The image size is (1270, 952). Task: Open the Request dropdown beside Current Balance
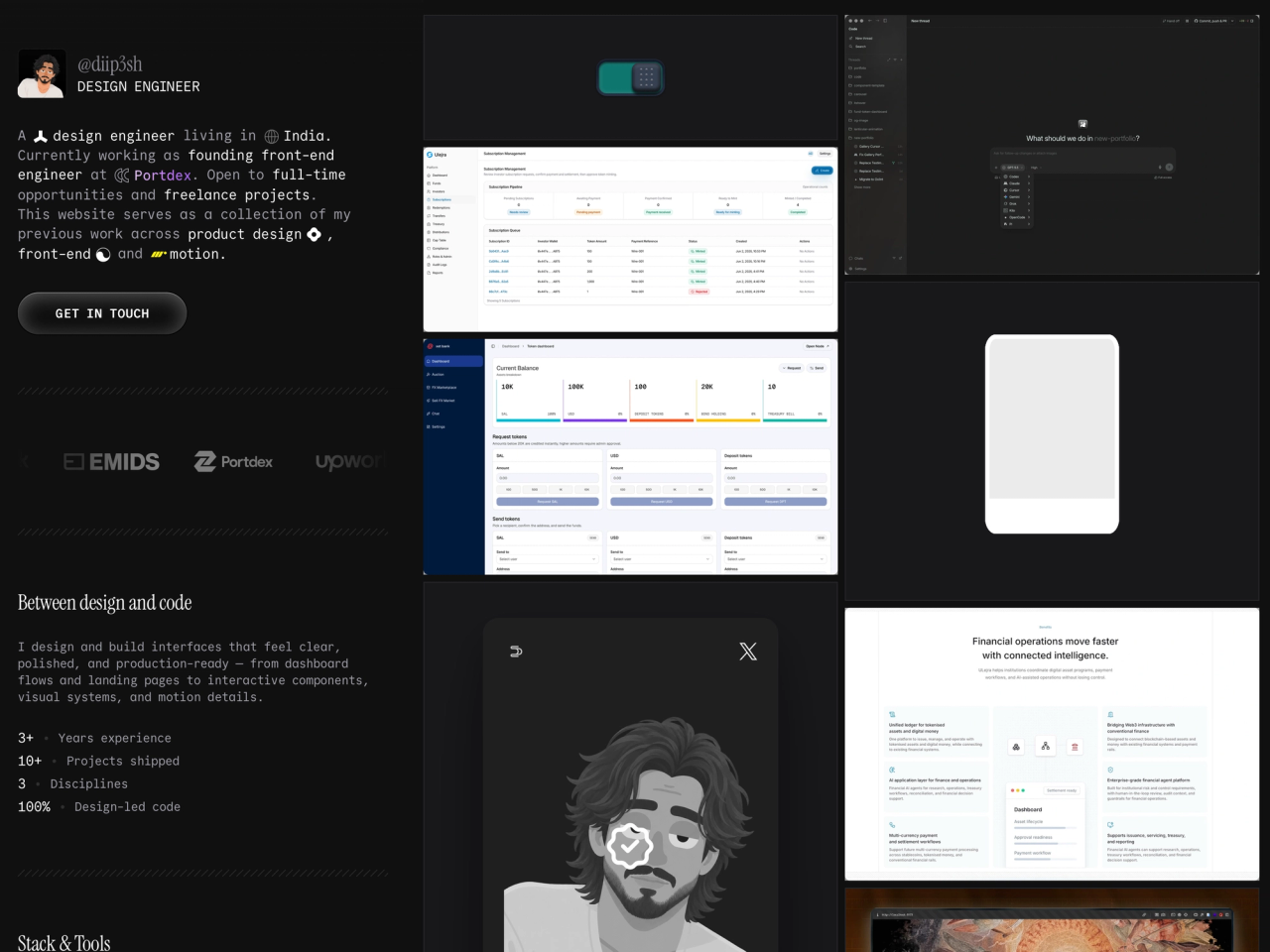pyautogui.click(x=793, y=368)
